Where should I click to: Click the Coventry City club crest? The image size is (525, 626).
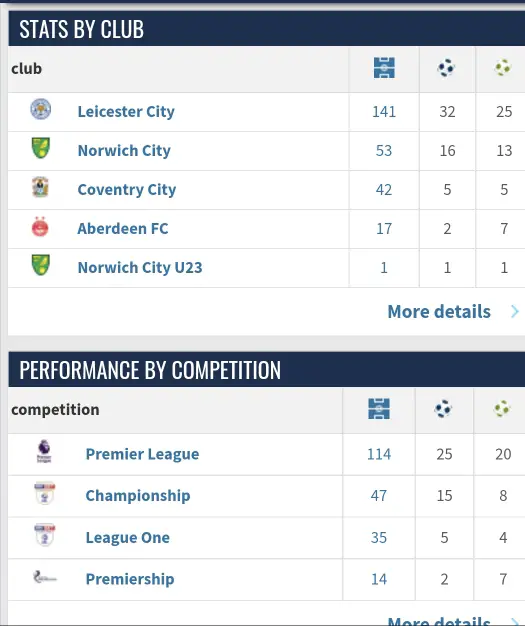pyautogui.click(x=40, y=187)
